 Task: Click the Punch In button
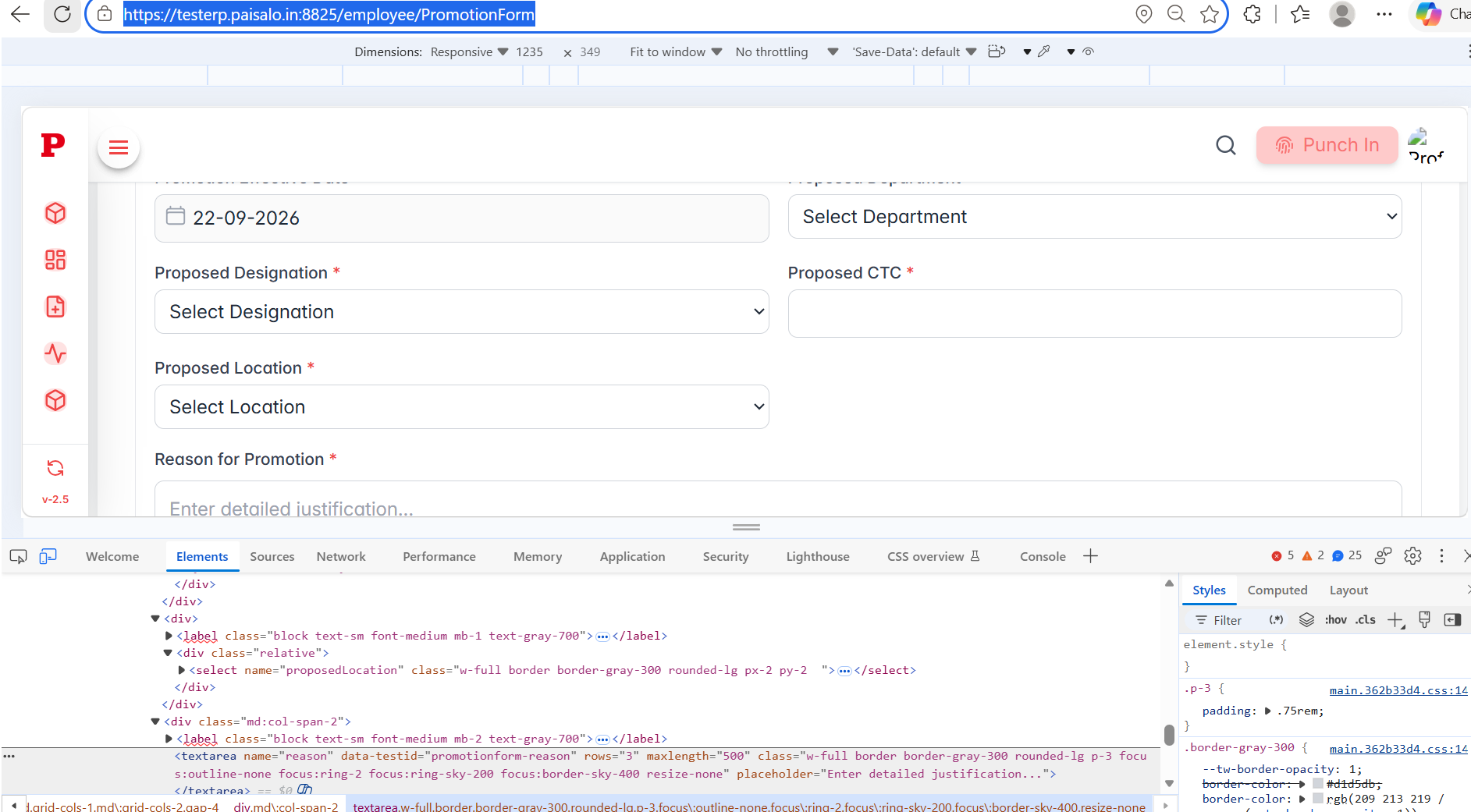[1327, 145]
